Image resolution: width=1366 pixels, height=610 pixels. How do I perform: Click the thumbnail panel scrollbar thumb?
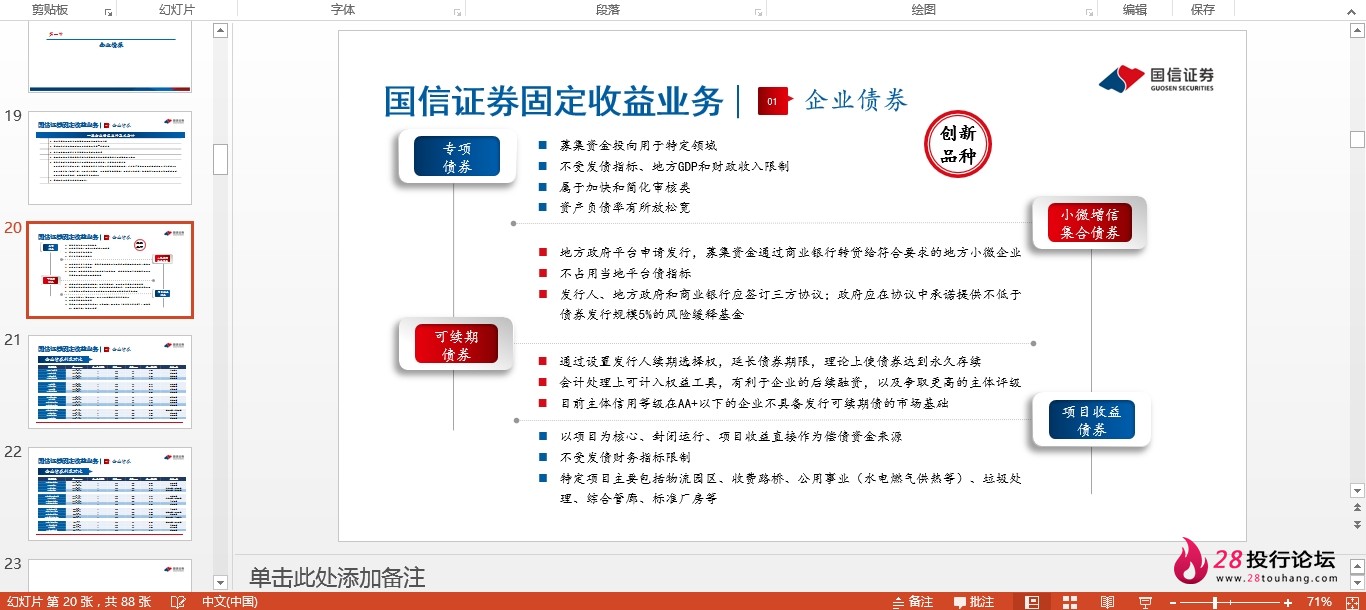pos(221,159)
